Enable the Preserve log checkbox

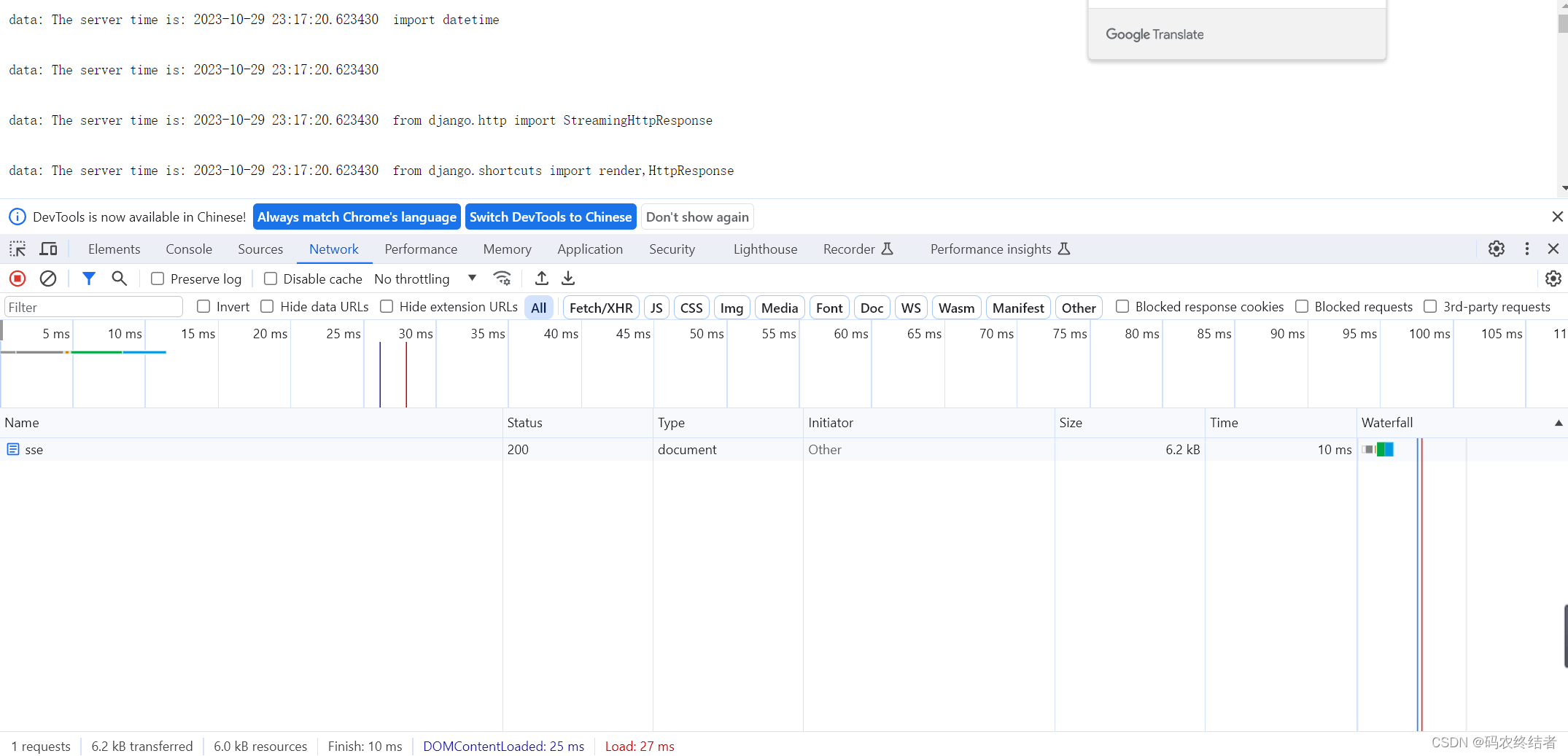(158, 278)
